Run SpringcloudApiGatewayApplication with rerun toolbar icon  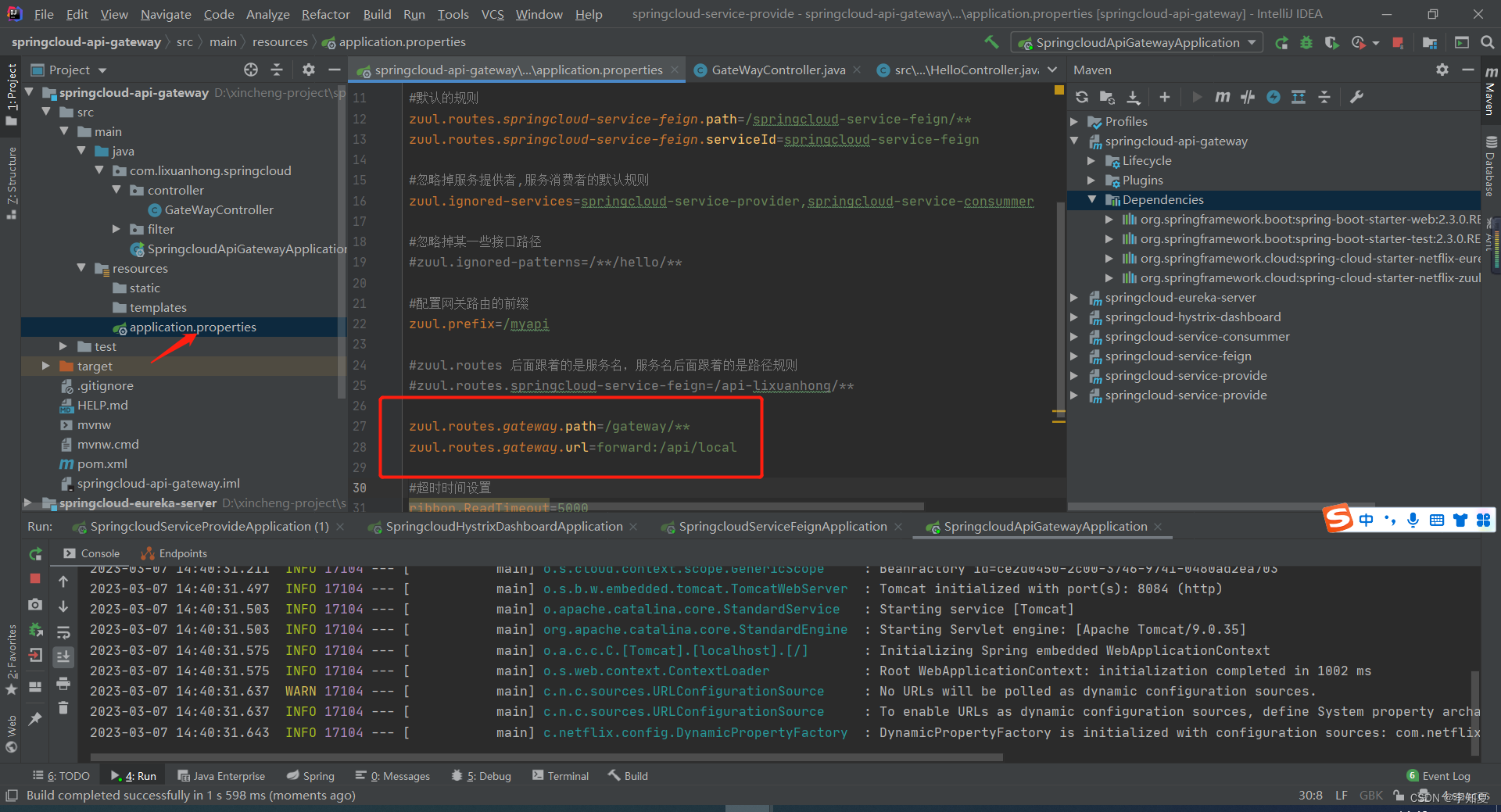[x=1281, y=43]
